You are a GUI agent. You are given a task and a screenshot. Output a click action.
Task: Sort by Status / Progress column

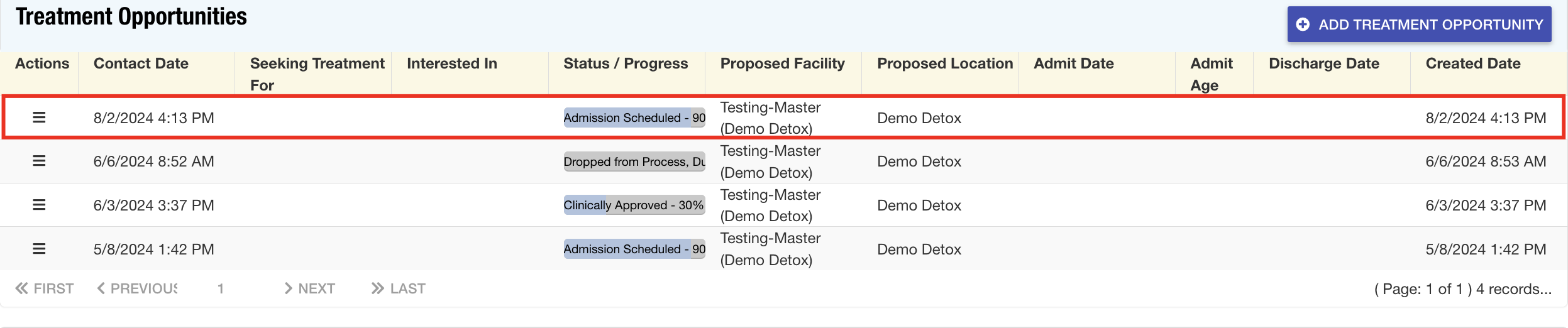coord(626,63)
